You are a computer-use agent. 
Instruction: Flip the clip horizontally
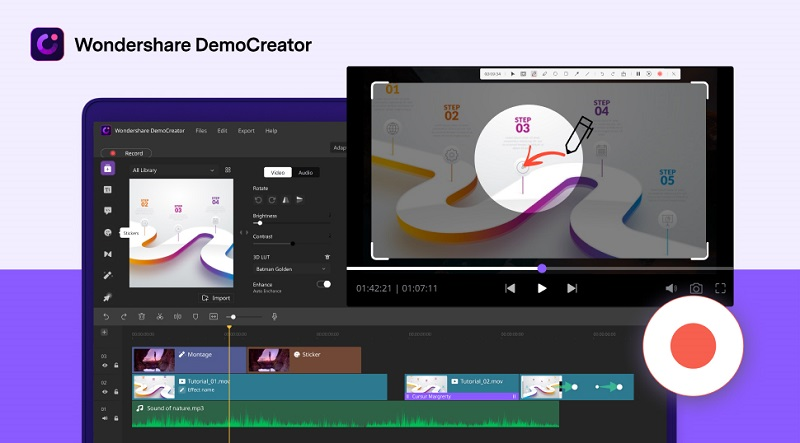pyautogui.click(x=286, y=200)
